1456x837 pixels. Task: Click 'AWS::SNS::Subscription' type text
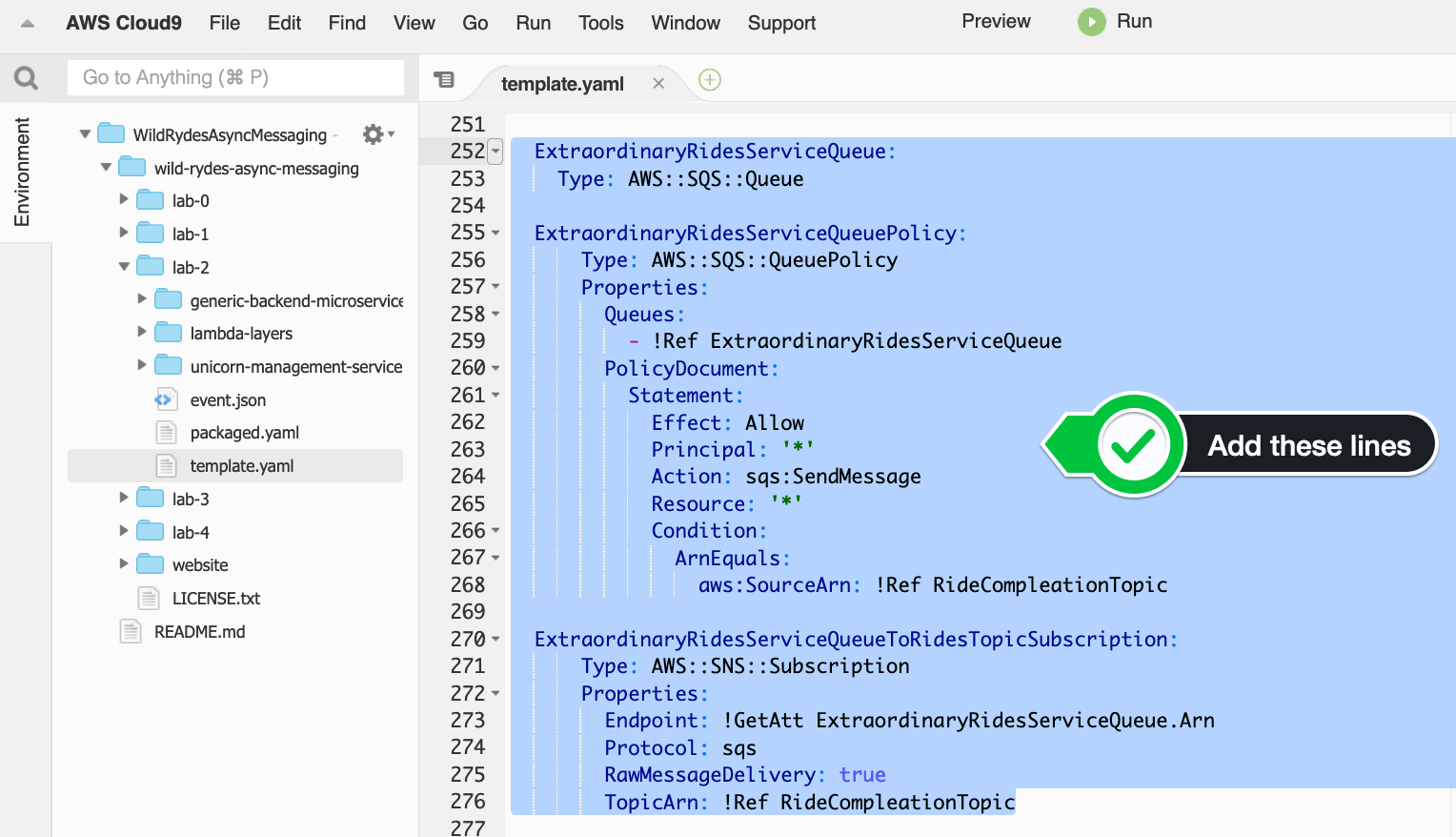780,665
